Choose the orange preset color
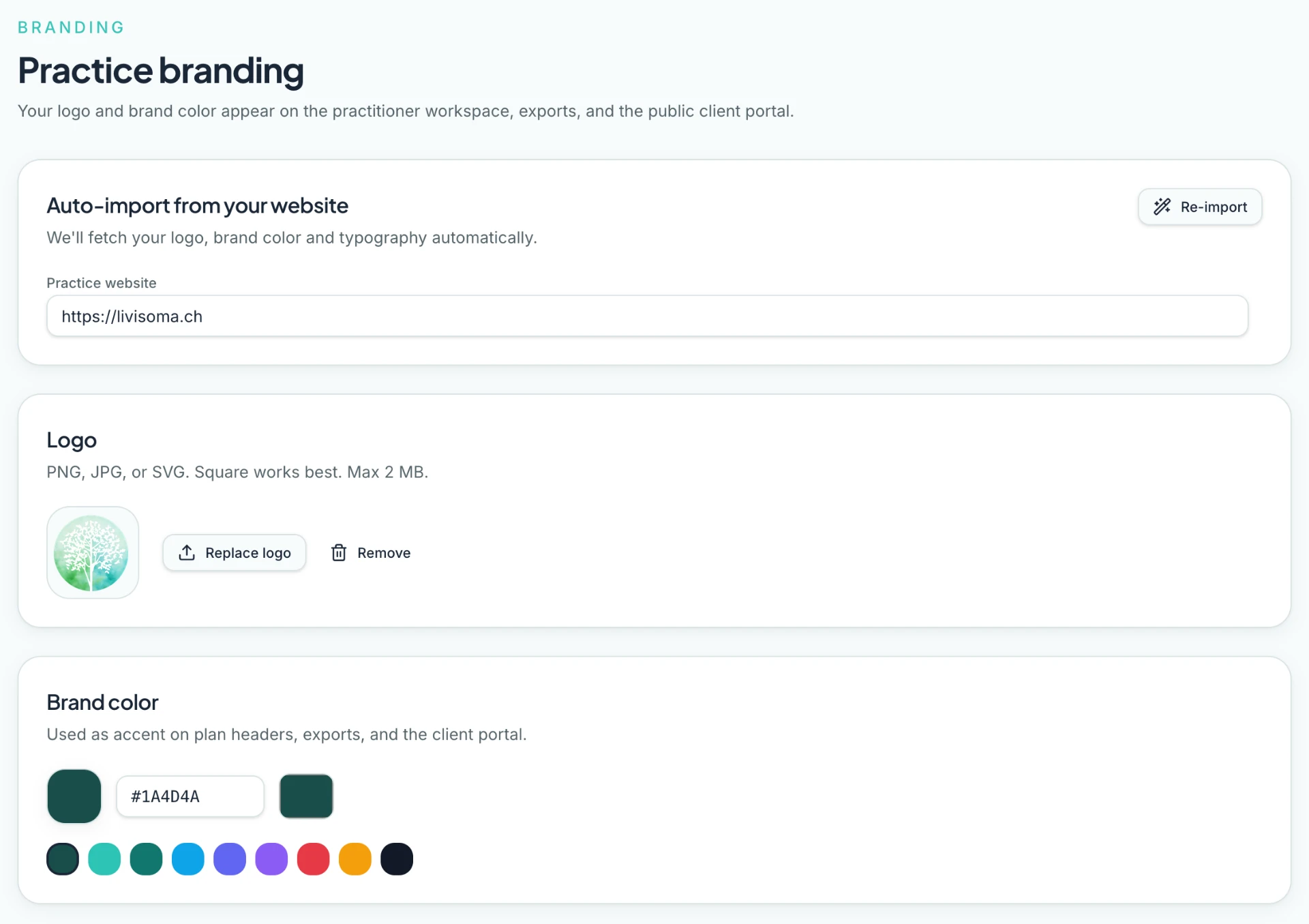1309x924 pixels. pyautogui.click(x=355, y=859)
